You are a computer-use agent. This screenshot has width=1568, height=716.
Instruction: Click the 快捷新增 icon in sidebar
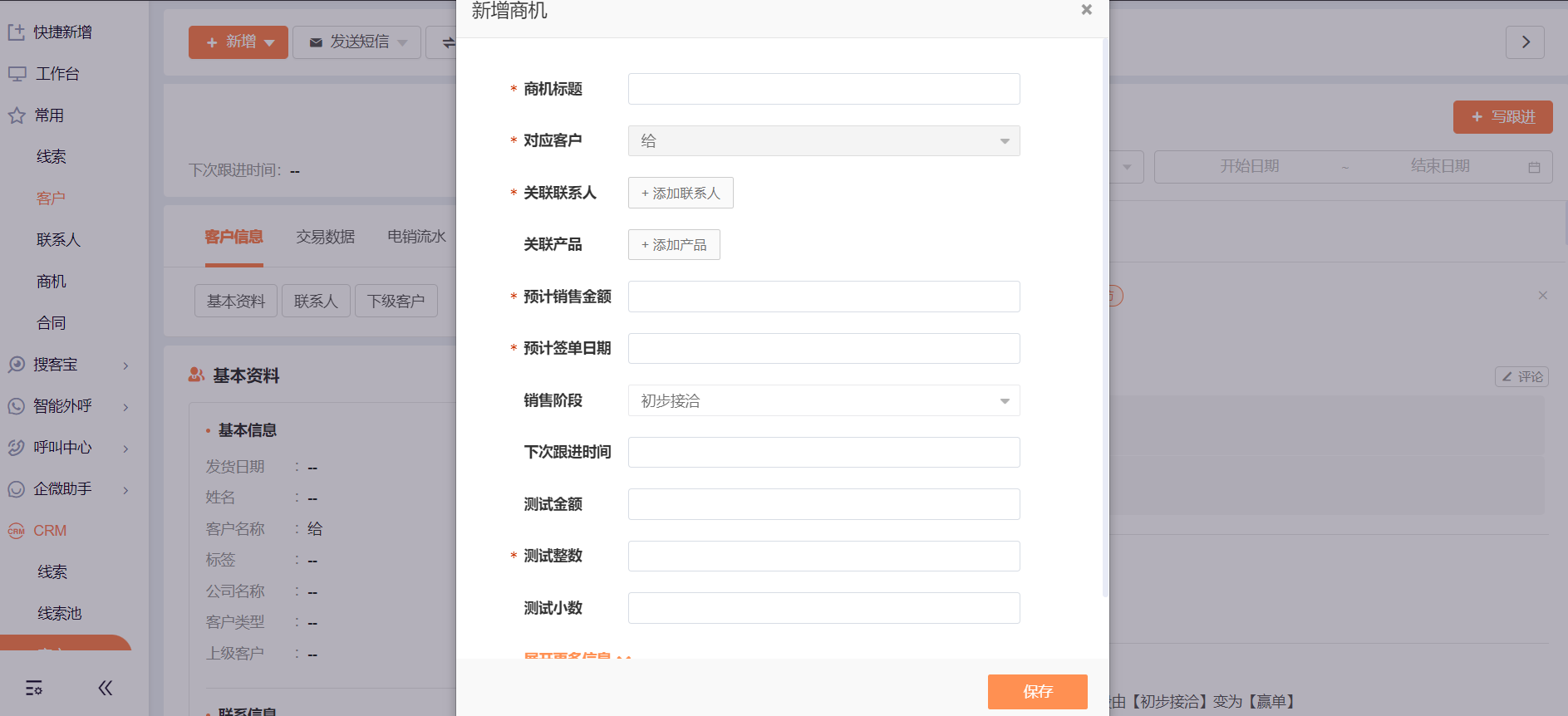[x=17, y=32]
